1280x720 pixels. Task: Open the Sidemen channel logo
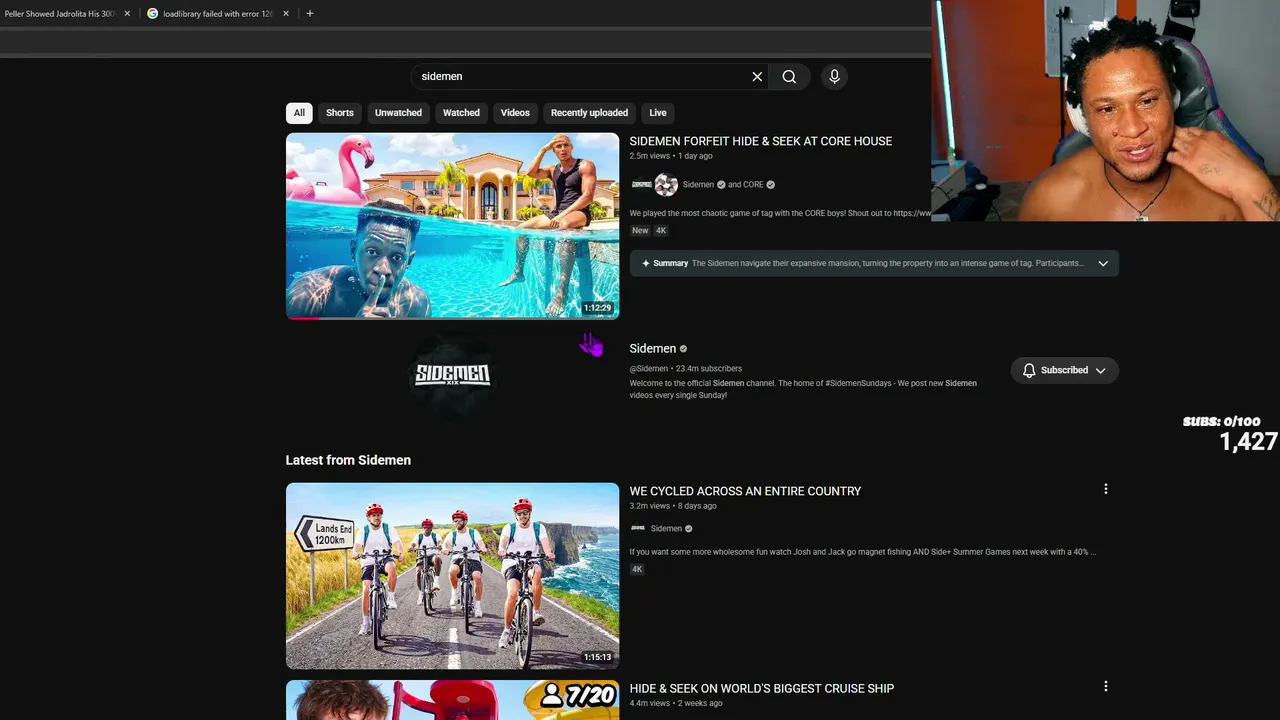click(x=452, y=375)
